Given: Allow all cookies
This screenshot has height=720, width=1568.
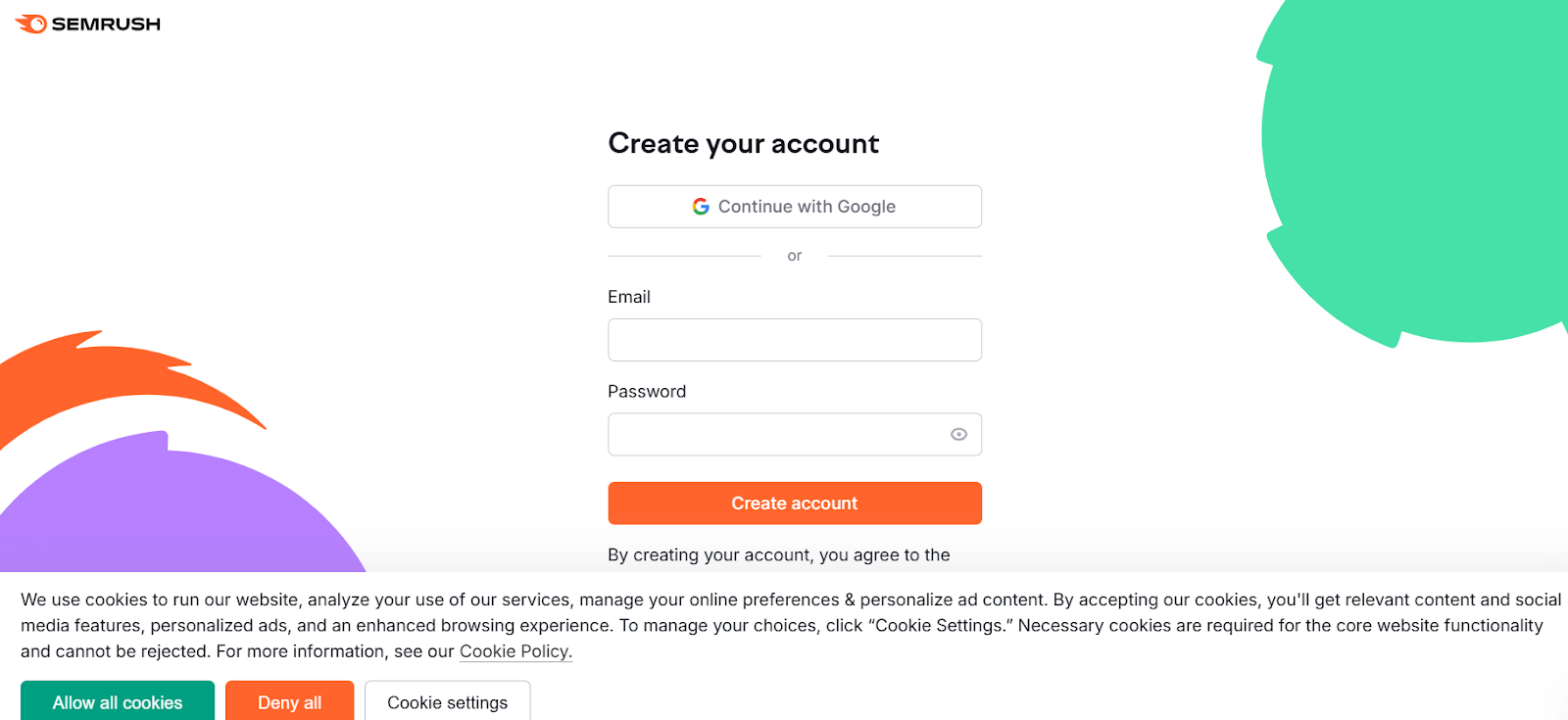Looking at the screenshot, I should (118, 701).
